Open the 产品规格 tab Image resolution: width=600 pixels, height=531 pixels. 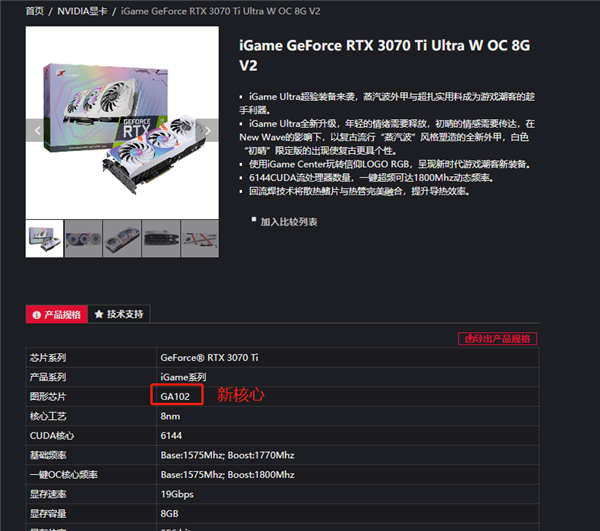[x=57, y=314]
